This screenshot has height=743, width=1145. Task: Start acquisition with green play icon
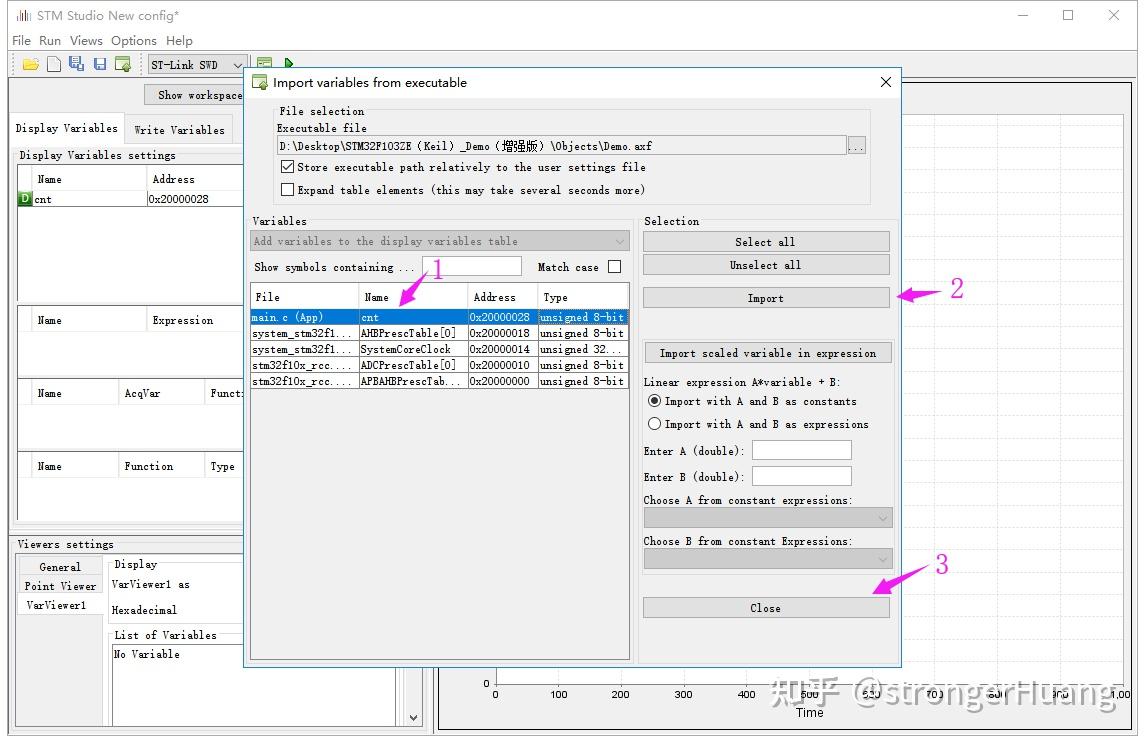[288, 63]
